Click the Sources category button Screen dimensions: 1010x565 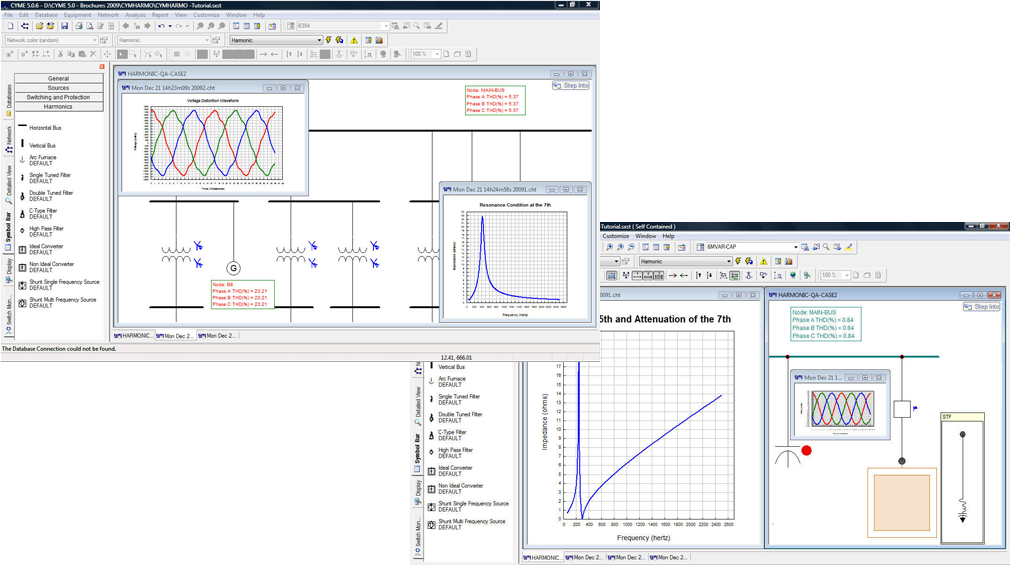click(x=58, y=88)
